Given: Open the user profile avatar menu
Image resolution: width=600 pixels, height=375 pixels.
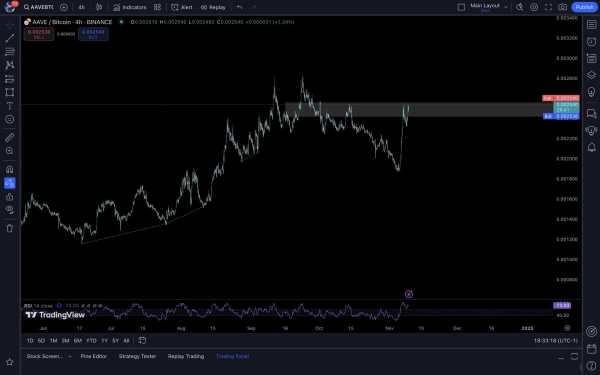Looking at the screenshot, I should pos(10,7).
